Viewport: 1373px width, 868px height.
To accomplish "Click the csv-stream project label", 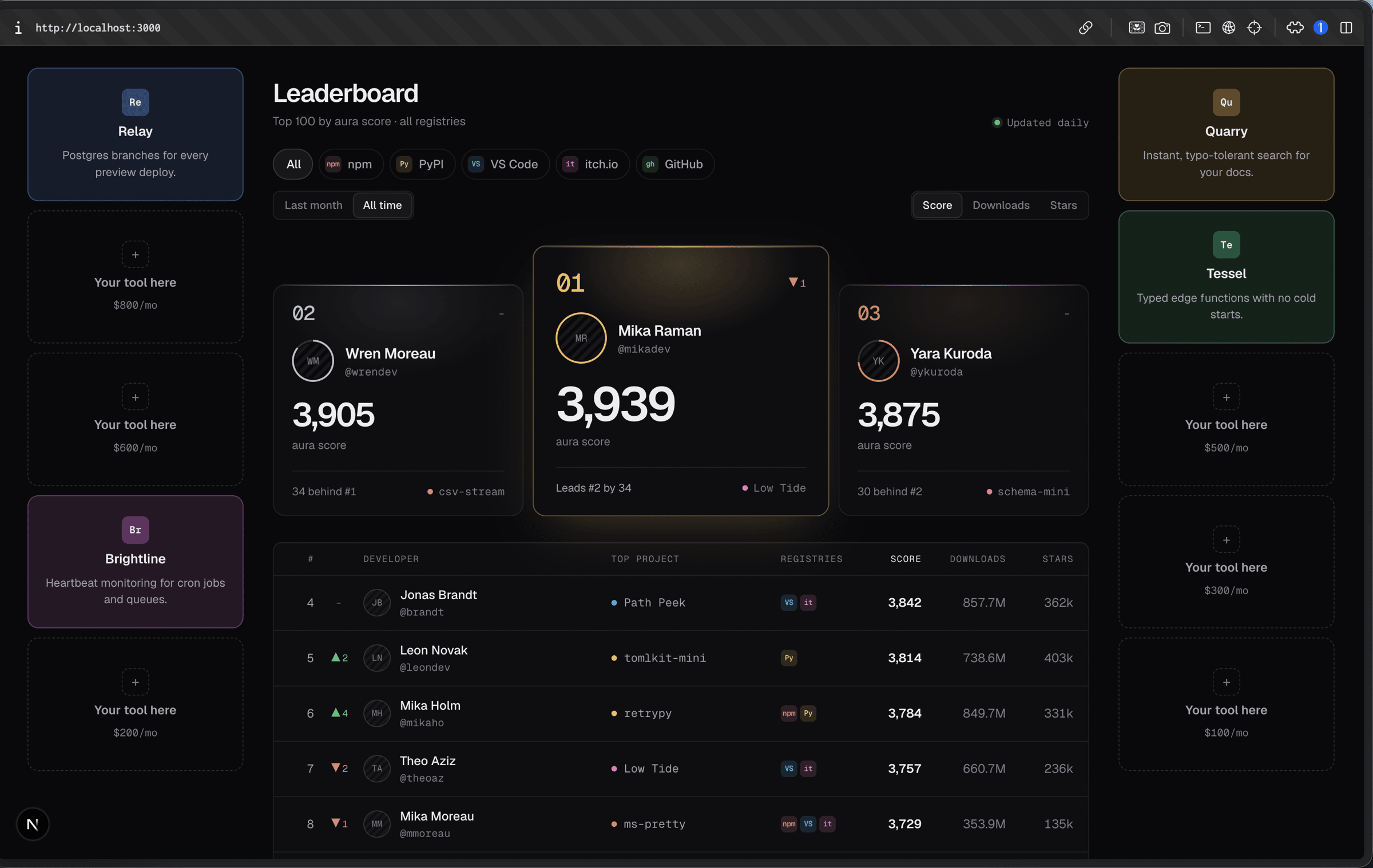I will click(471, 492).
